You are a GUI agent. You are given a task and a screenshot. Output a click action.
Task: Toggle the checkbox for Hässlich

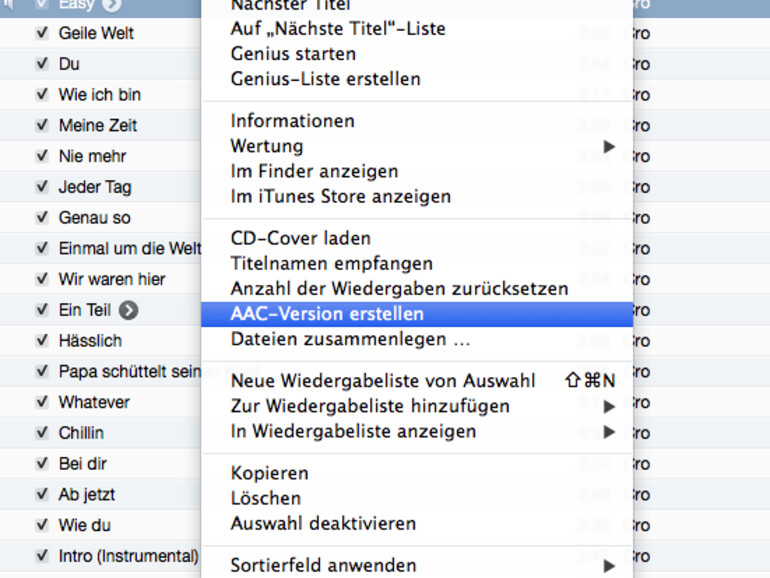[x=42, y=341]
